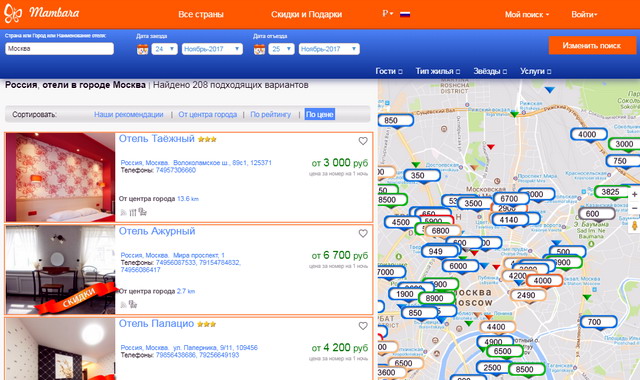Add Отель Ажурный to favorites heart
Image resolution: width=640 pixels, height=380 pixels.
363,233
